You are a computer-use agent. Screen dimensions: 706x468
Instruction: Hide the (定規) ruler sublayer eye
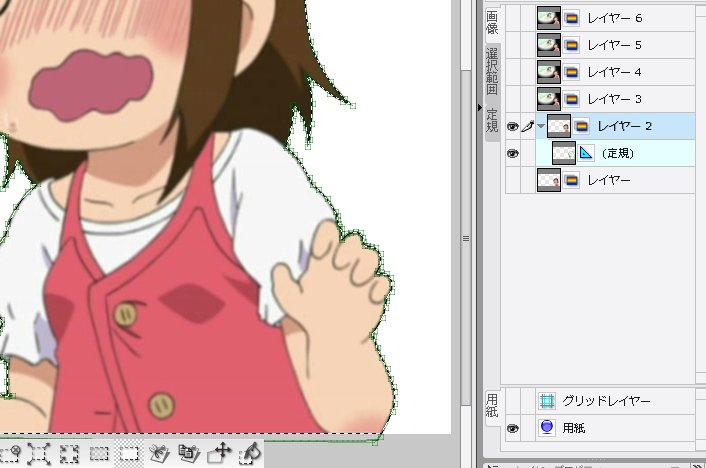[x=513, y=154]
